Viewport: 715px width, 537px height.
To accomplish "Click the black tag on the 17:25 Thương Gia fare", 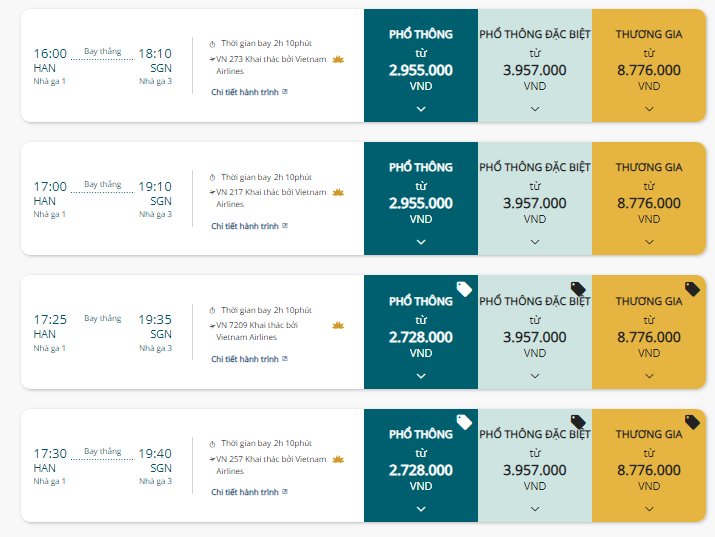I will point(692,289).
